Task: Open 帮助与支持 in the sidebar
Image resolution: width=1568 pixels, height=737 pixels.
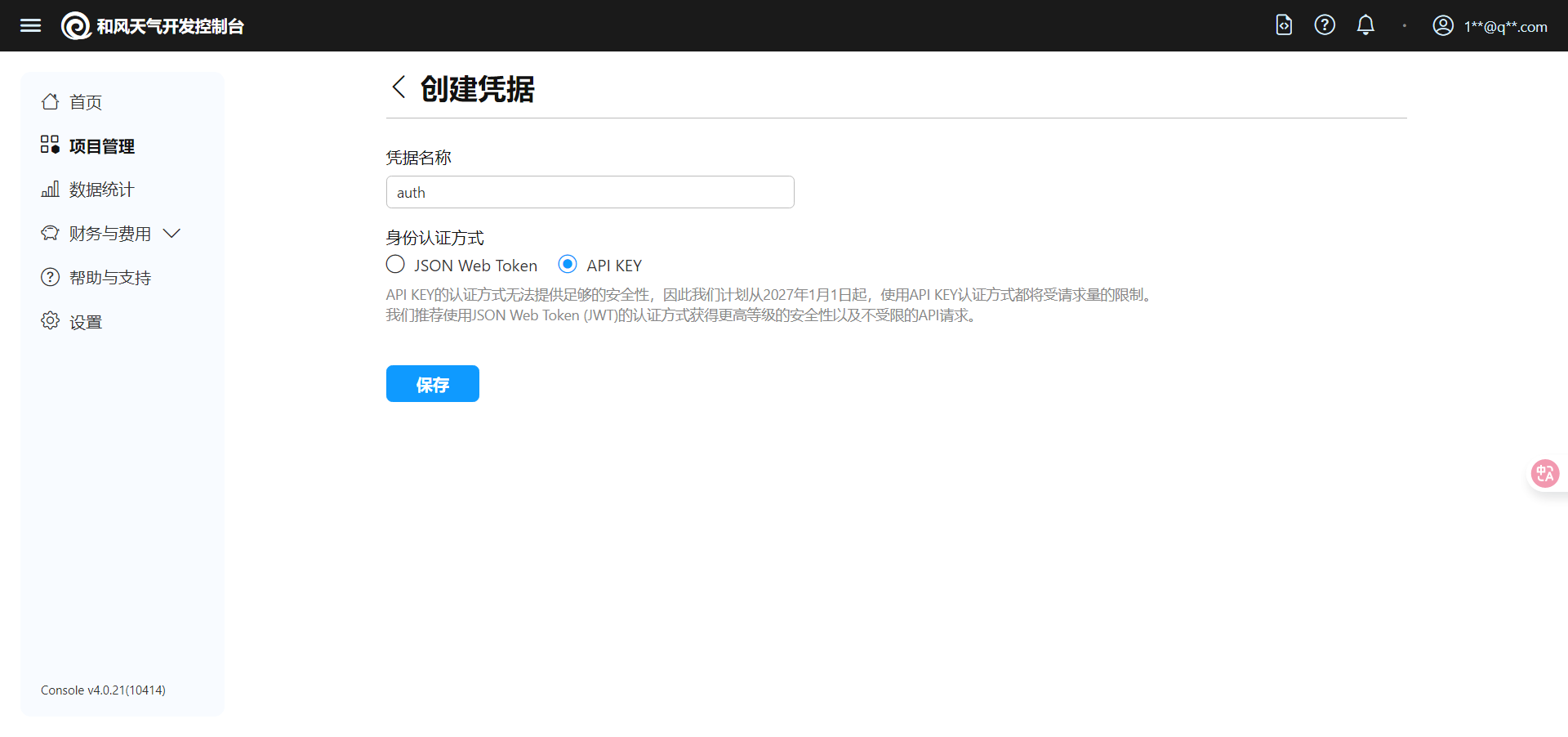Action: 109,278
